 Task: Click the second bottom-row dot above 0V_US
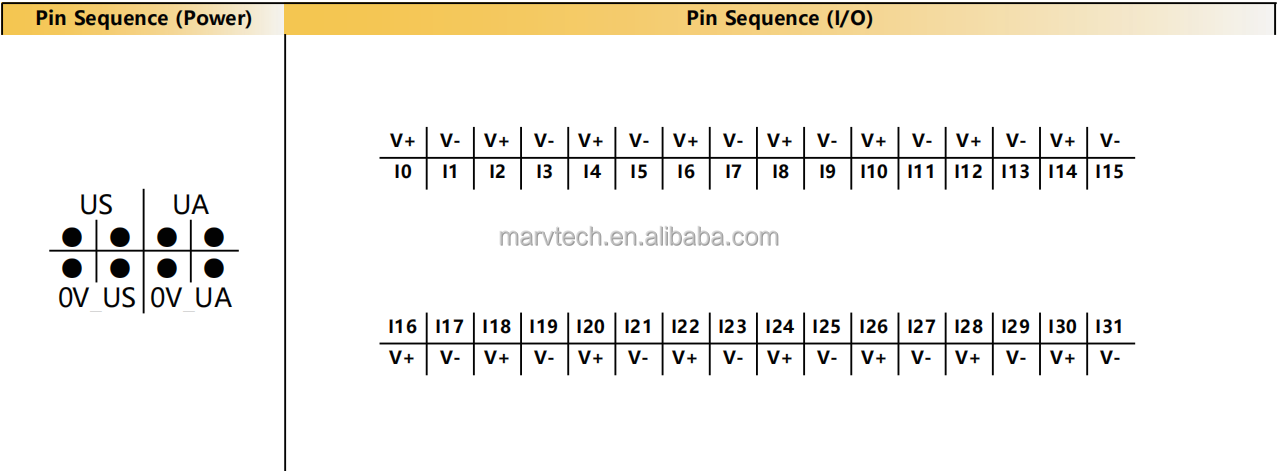click(x=120, y=268)
